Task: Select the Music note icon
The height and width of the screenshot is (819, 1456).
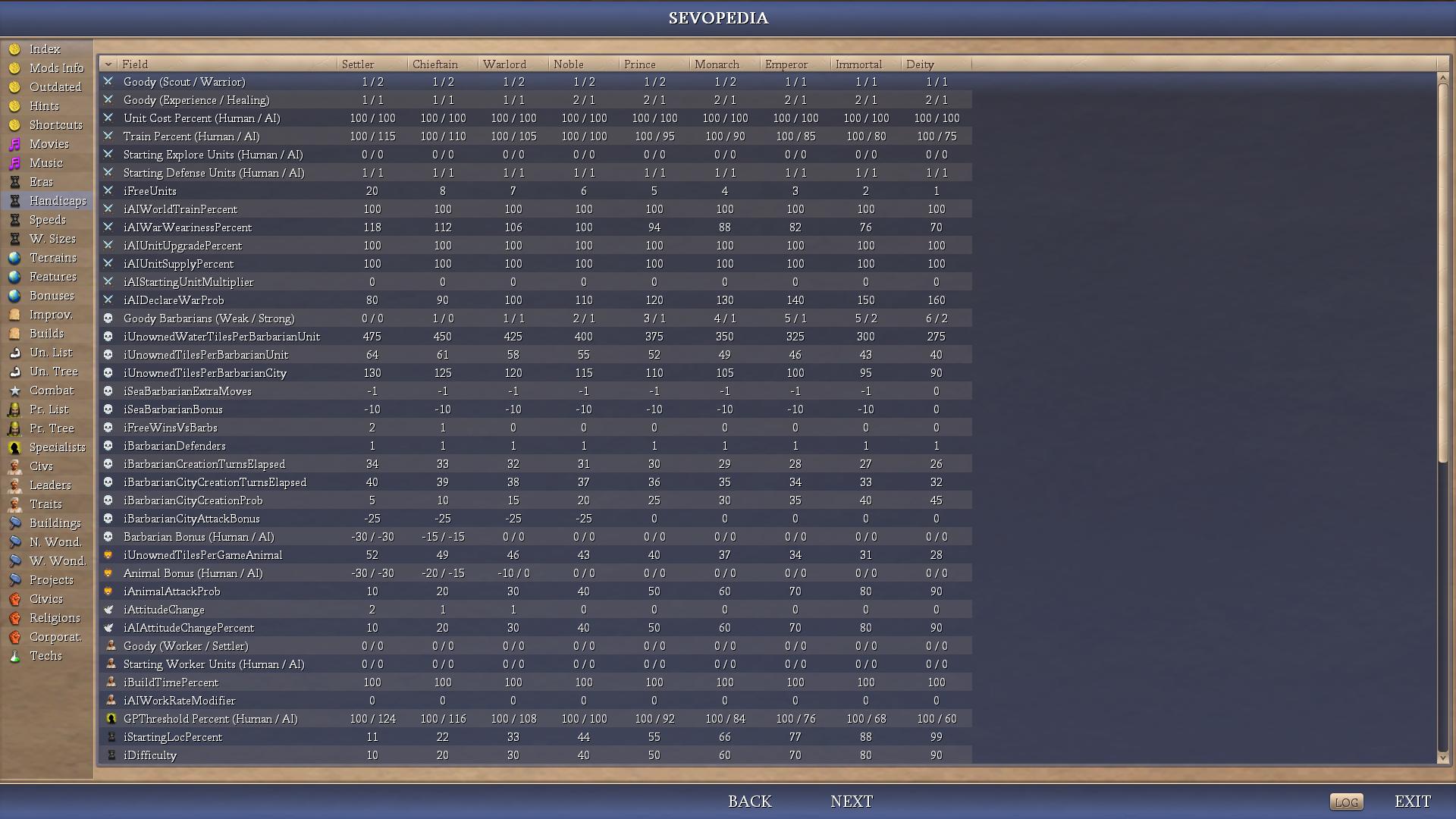Action: (x=14, y=163)
